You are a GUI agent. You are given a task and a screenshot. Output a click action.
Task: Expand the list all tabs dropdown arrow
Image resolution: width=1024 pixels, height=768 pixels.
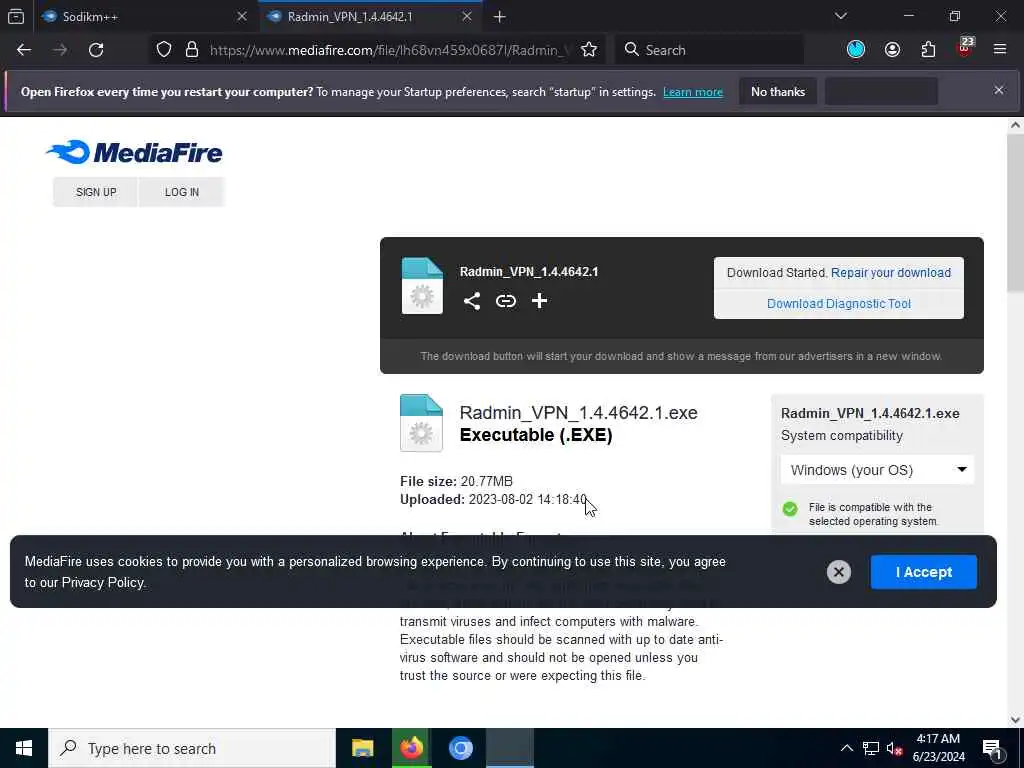click(x=840, y=16)
